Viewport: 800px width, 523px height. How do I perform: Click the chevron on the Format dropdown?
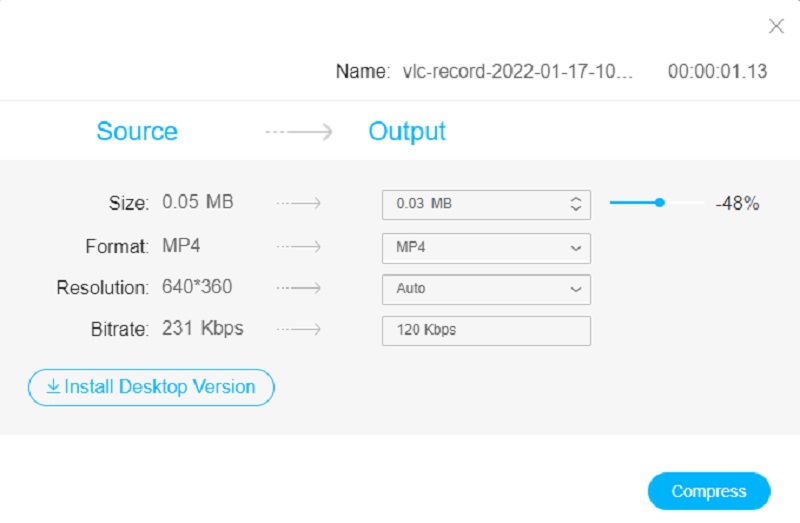point(575,247)
